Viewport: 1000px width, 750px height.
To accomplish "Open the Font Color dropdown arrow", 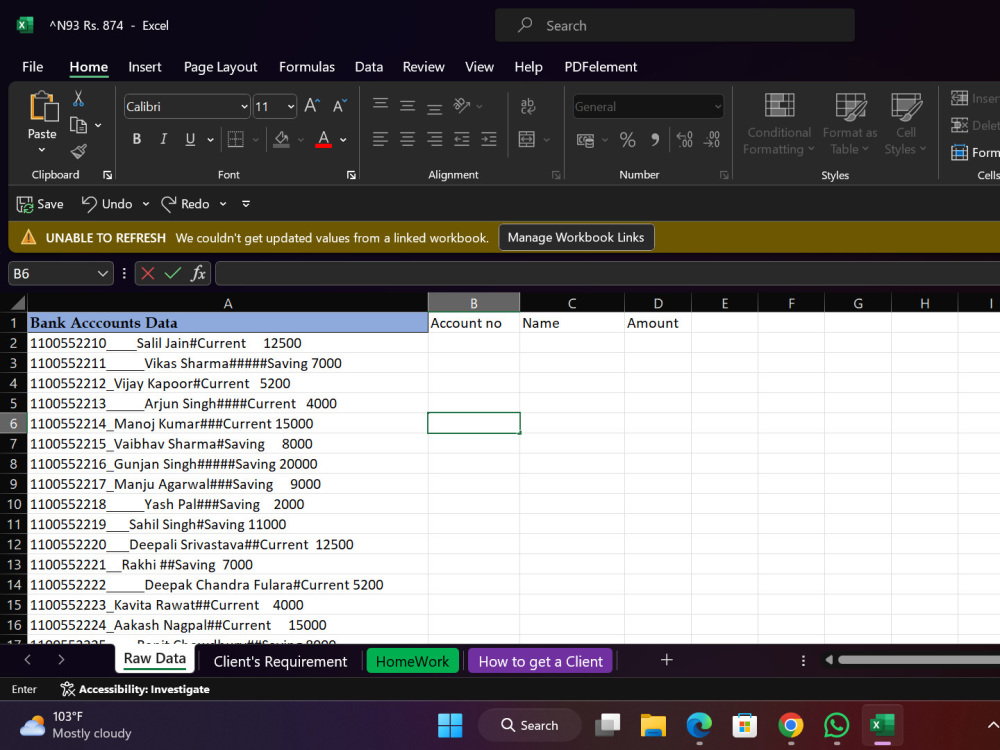I will click(343, 140).
